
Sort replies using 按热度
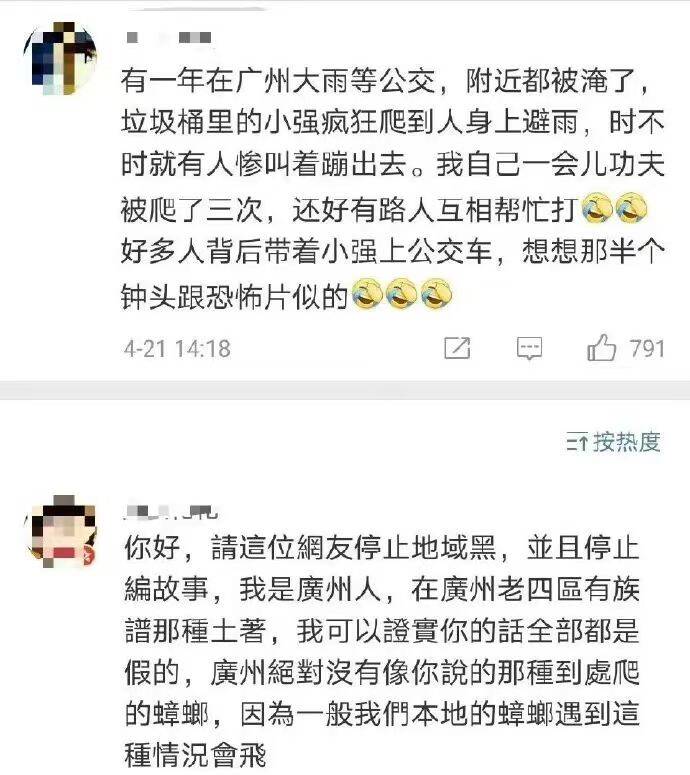627,441
